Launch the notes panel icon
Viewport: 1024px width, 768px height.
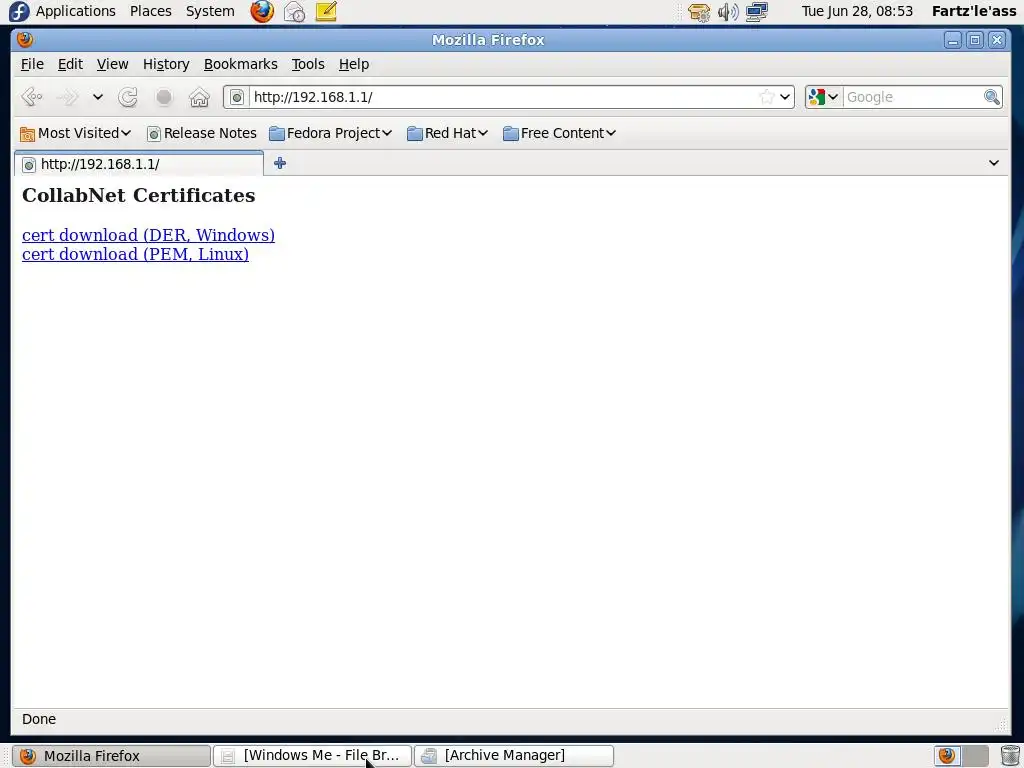pos(326,11)
